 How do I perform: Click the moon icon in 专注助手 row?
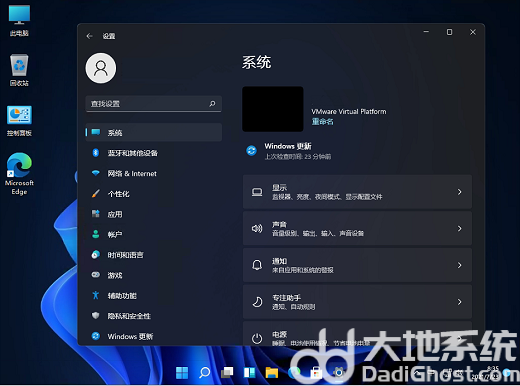coord(257,302)
